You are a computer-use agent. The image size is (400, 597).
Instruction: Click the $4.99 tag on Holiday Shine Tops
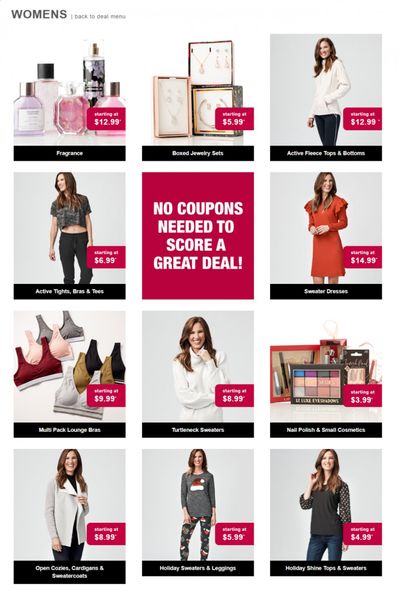coord(363,534)
